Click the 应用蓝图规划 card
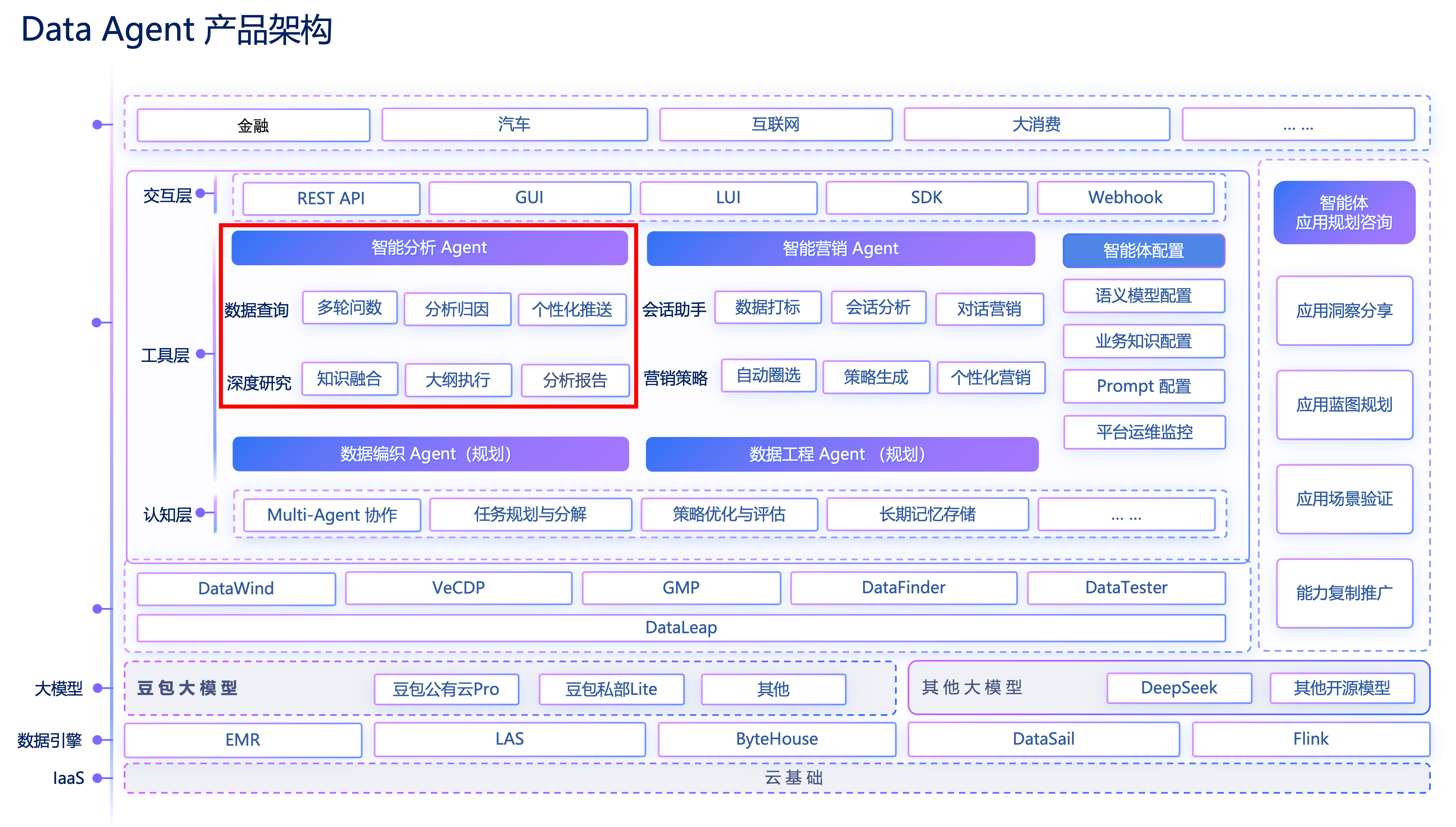 (x=1344, y=404)
